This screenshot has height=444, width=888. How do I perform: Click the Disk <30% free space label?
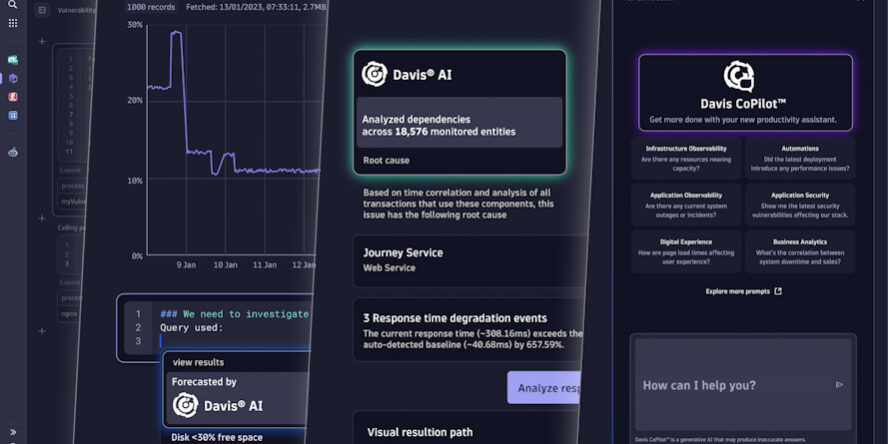(217, 437)
